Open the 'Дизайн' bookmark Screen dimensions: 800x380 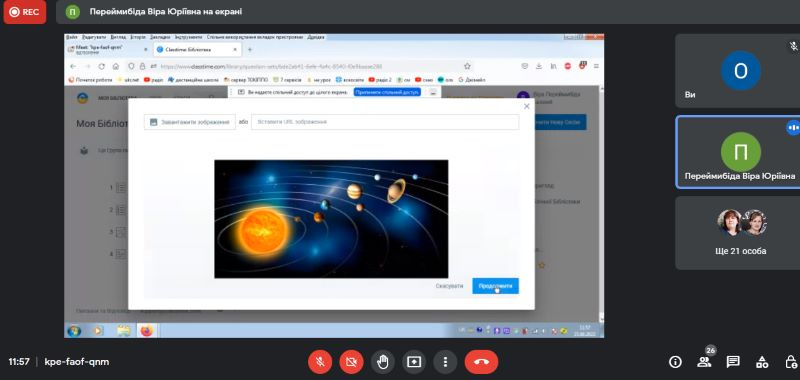[x=472, y=80]
